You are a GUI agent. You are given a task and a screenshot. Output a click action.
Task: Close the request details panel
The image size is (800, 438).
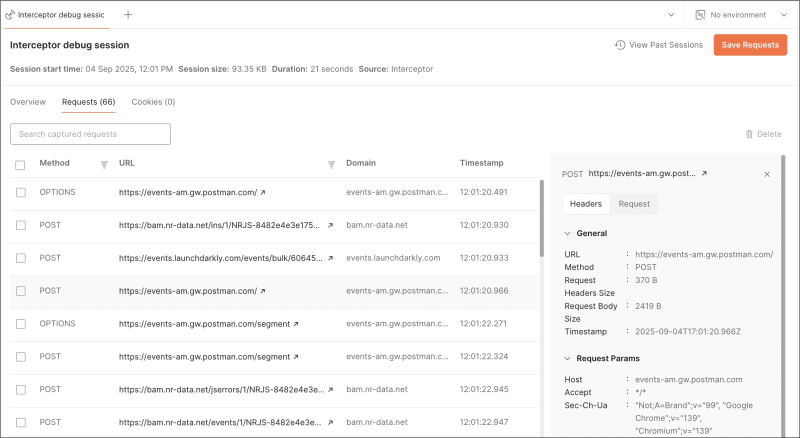767,175
